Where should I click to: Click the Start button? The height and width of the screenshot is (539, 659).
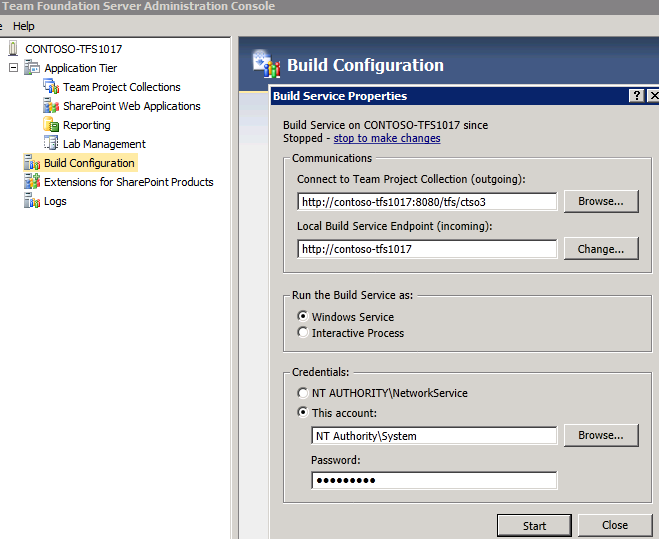coord(534,526)
